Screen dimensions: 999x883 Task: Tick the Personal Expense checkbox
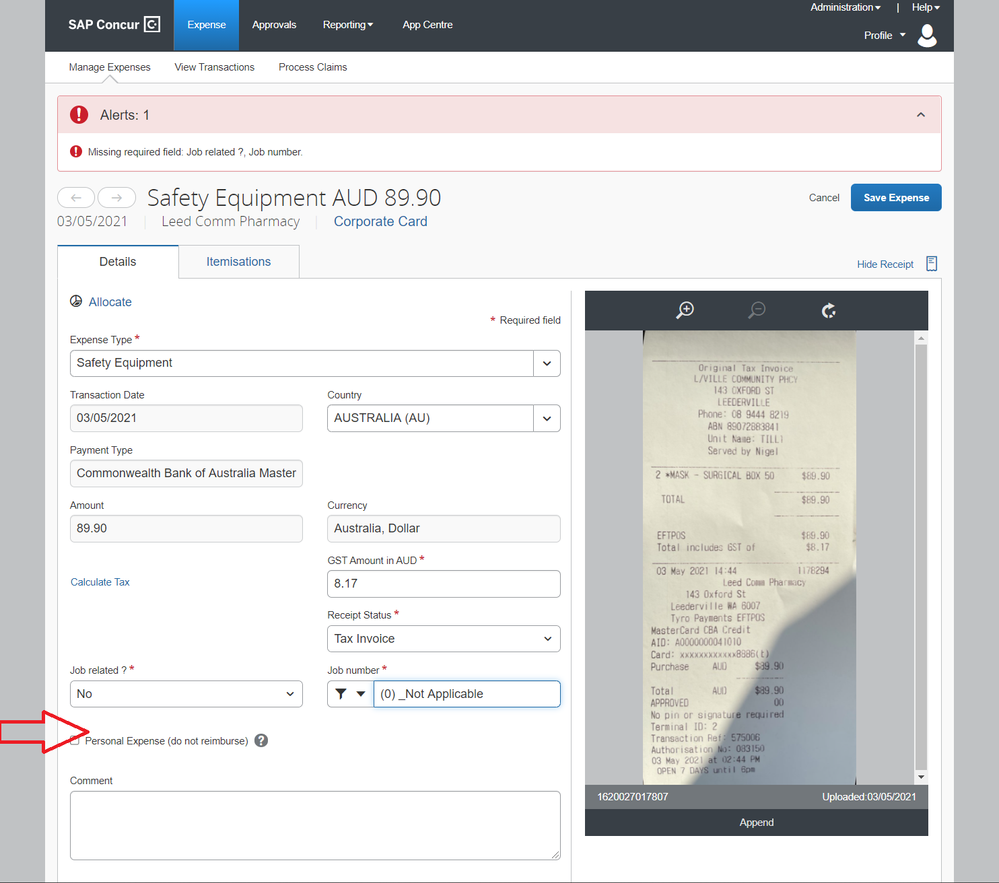pyautogui.click(x=75, y=740)
